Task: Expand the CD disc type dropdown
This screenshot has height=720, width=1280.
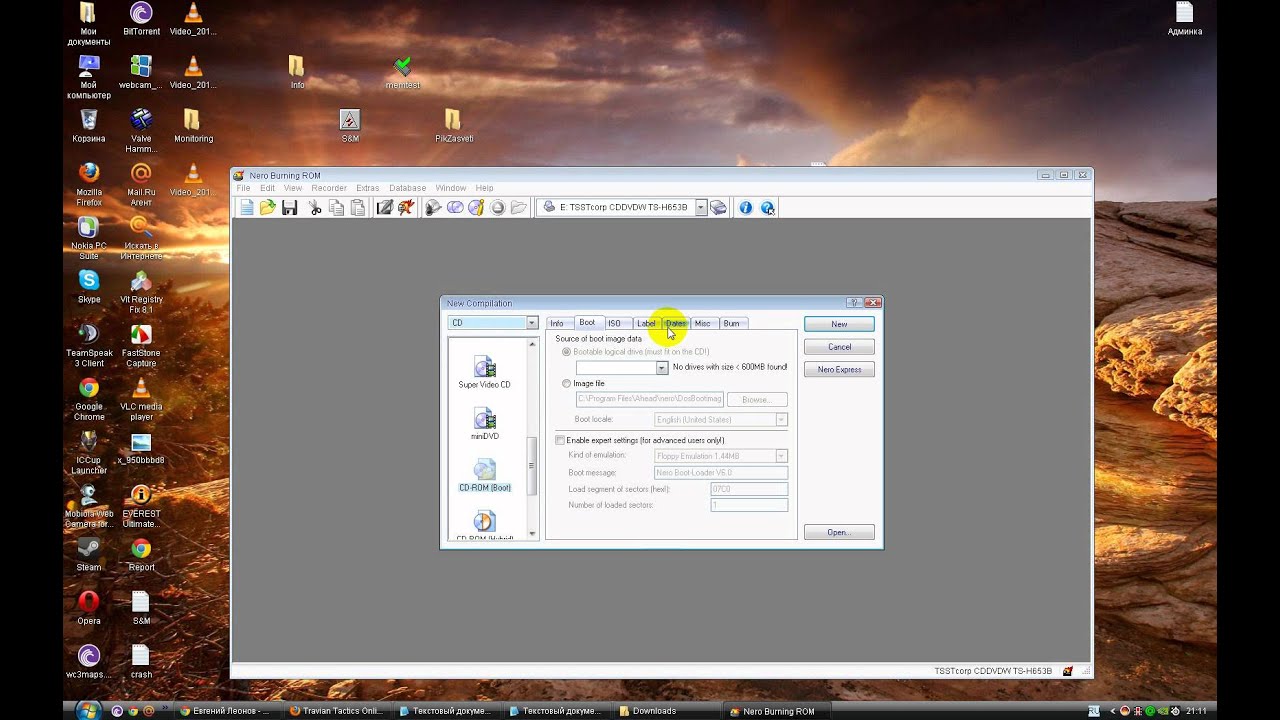Action: point(532,323)
